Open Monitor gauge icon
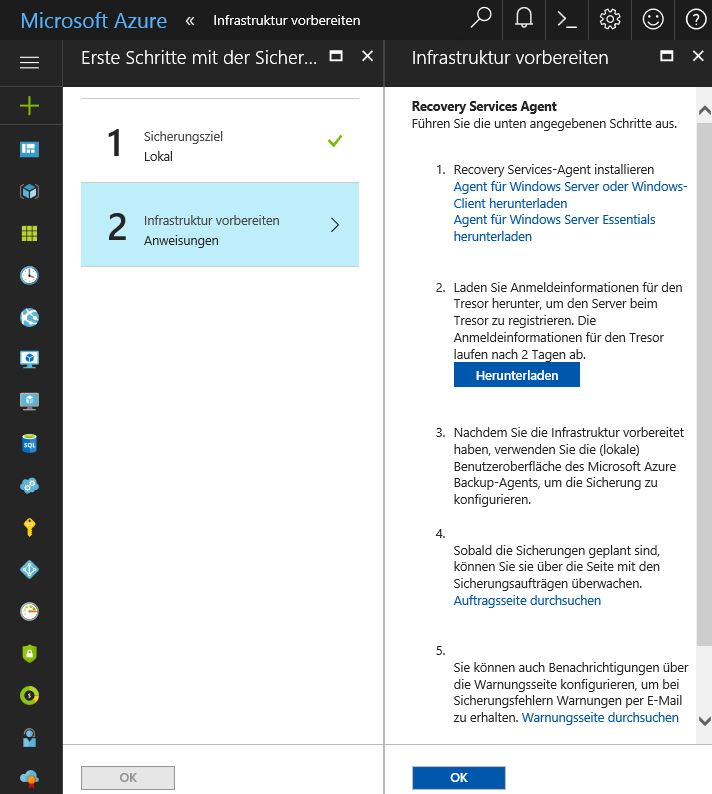The image size is (712, 794). (29, 612)
